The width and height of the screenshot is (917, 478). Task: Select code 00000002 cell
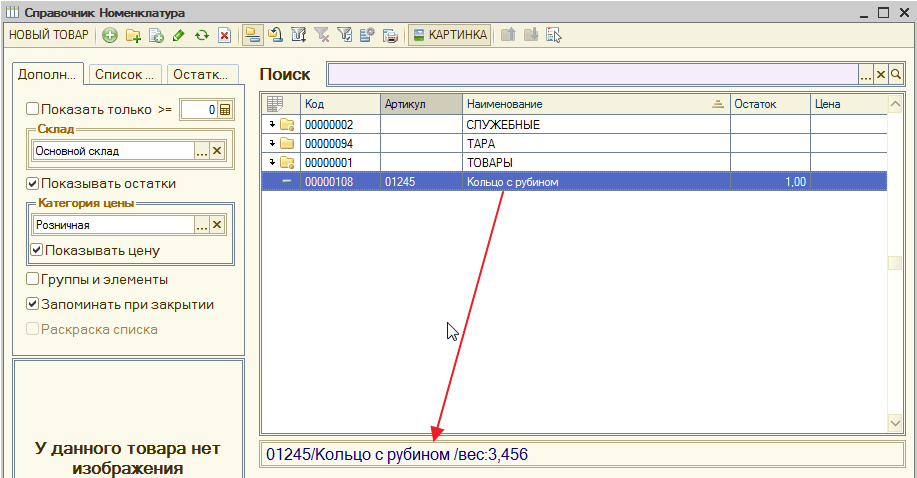click(340, 125)
